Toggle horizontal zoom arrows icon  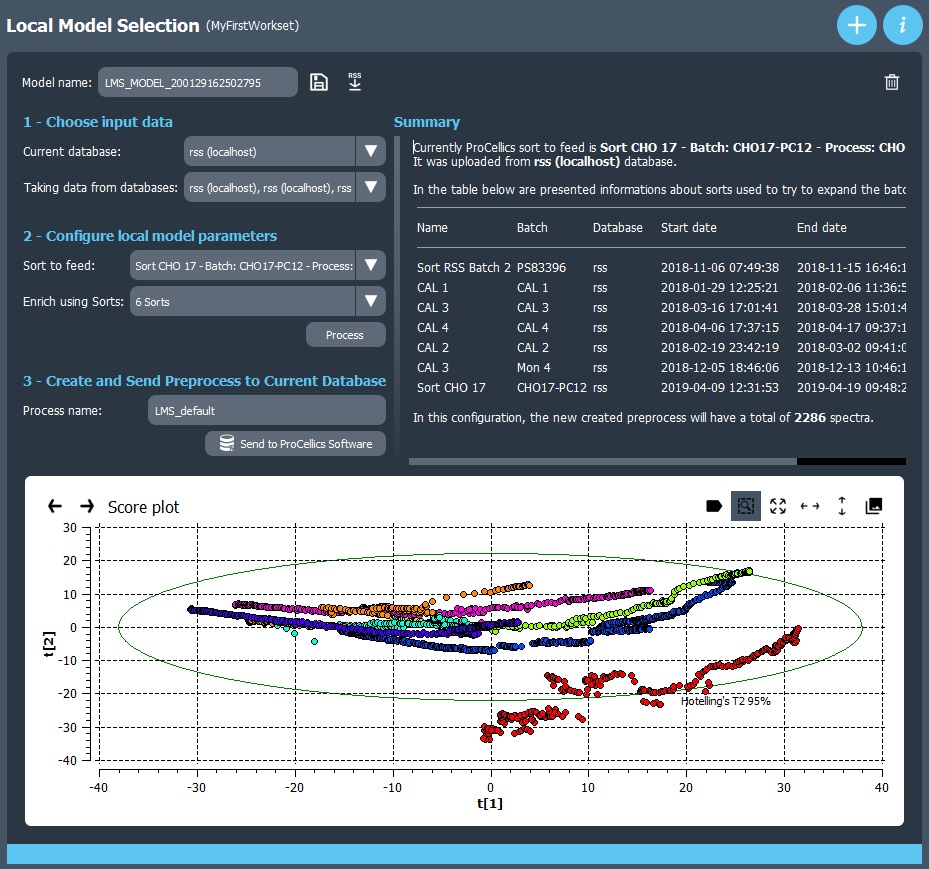[x=810, y=506]
